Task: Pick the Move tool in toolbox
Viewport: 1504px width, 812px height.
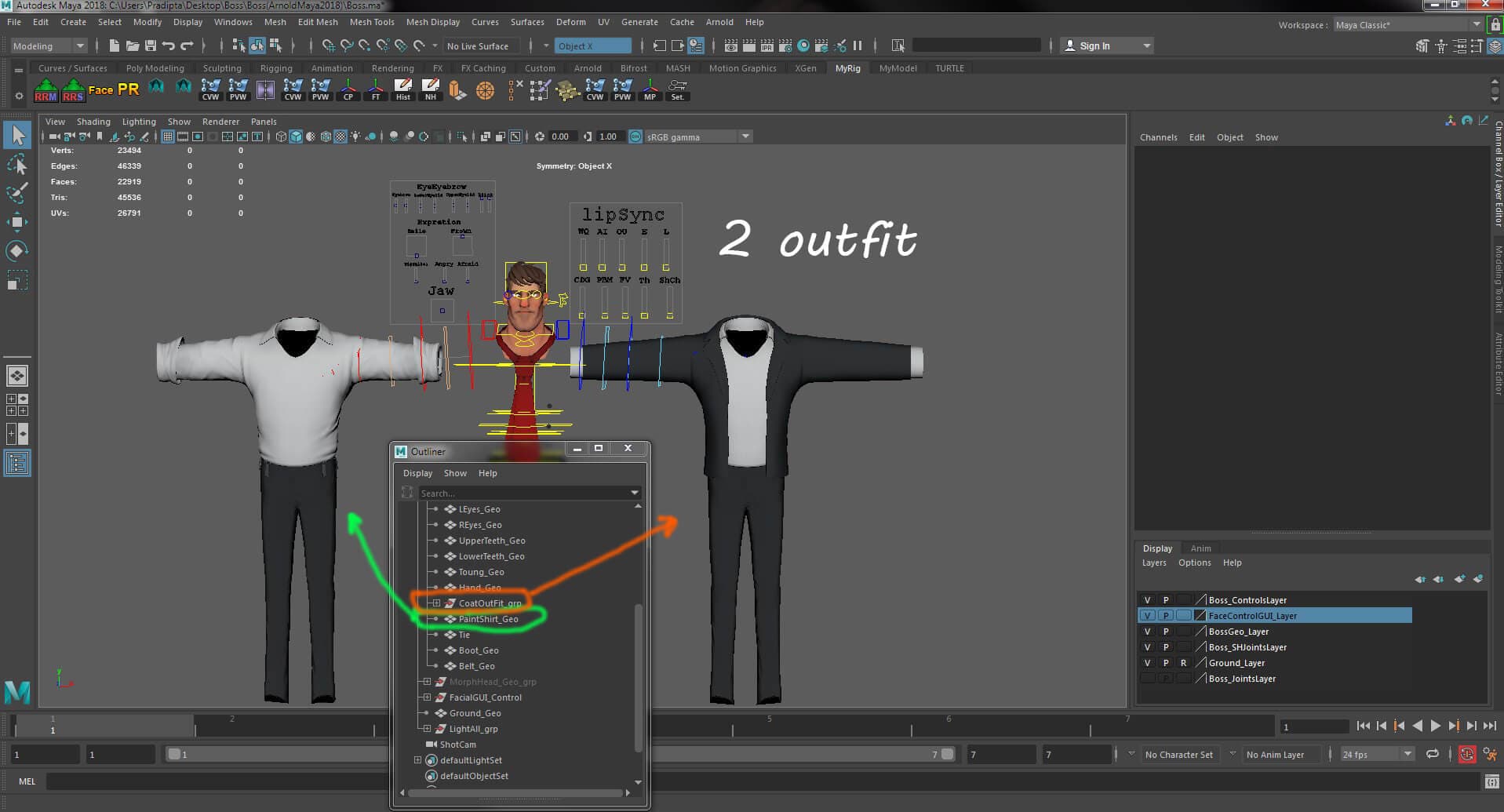Action: click(17, 222)
